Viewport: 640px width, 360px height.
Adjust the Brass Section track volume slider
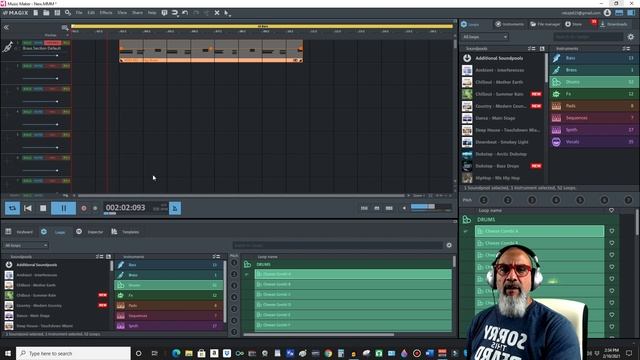tap(40, 55)
